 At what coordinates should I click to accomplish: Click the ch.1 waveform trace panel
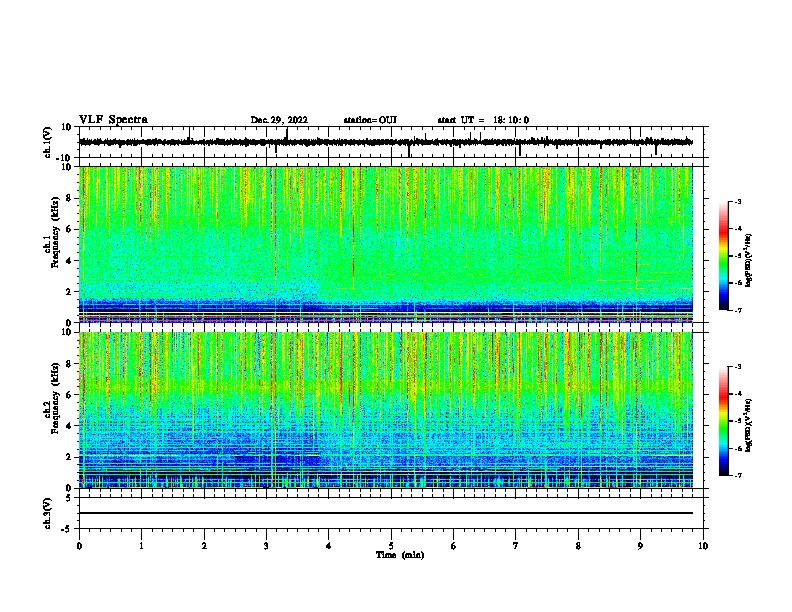click(x=391, y=142)
